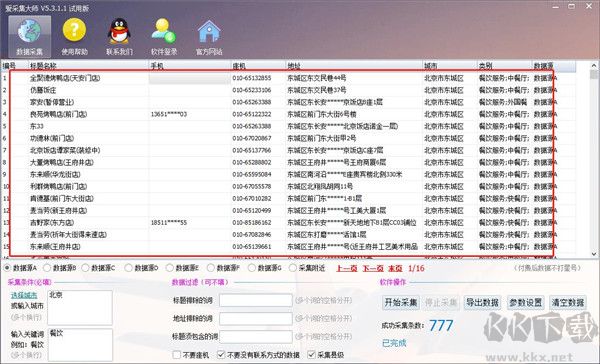Click the 停止采集 button
The image size is (600, 364).
pyautogui.click(x=441, y=302)
